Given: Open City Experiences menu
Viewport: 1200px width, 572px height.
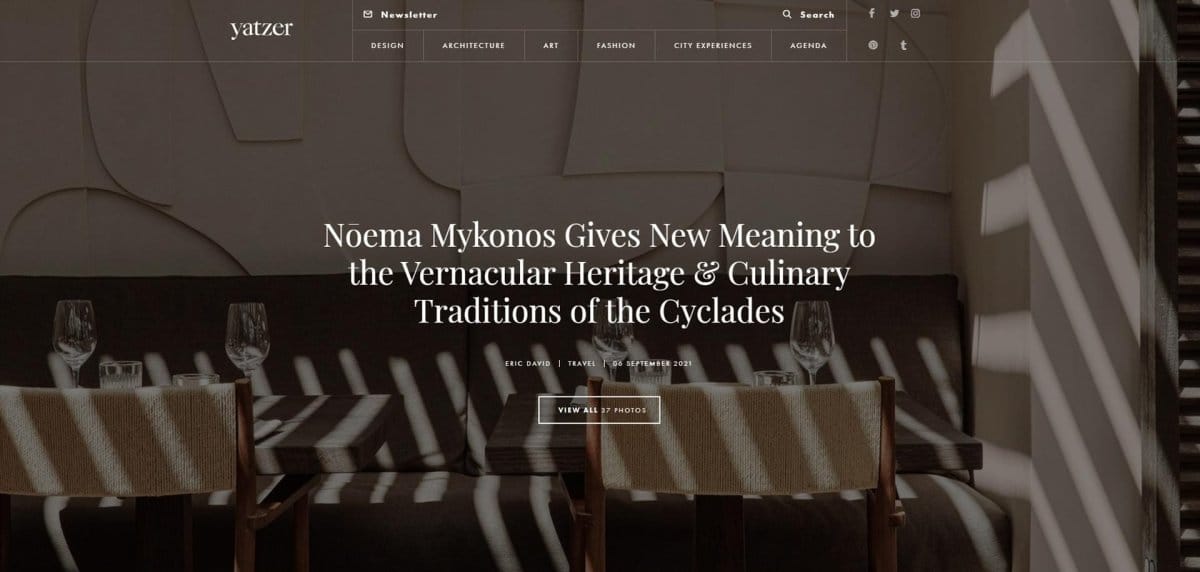Looking at the screenshot, I should point(713,45).
